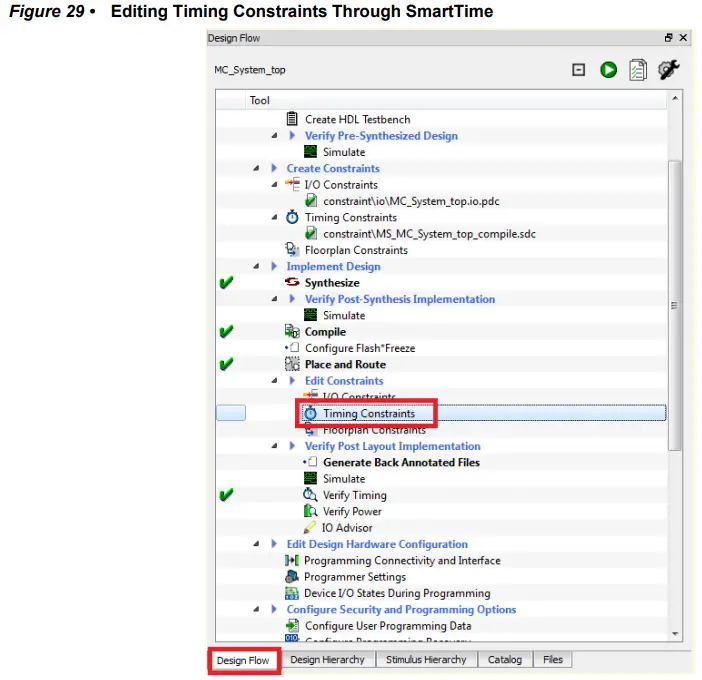Click the IO Advisor pencil icon
Image resolution: width=702 pixels, height=680 pixels.
pyautogui.click(x=310, y=528)
